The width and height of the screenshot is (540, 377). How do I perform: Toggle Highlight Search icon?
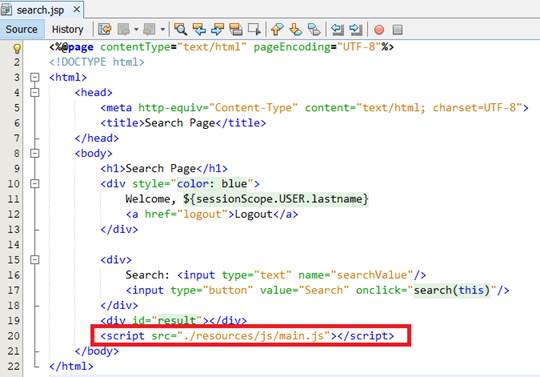236,29
